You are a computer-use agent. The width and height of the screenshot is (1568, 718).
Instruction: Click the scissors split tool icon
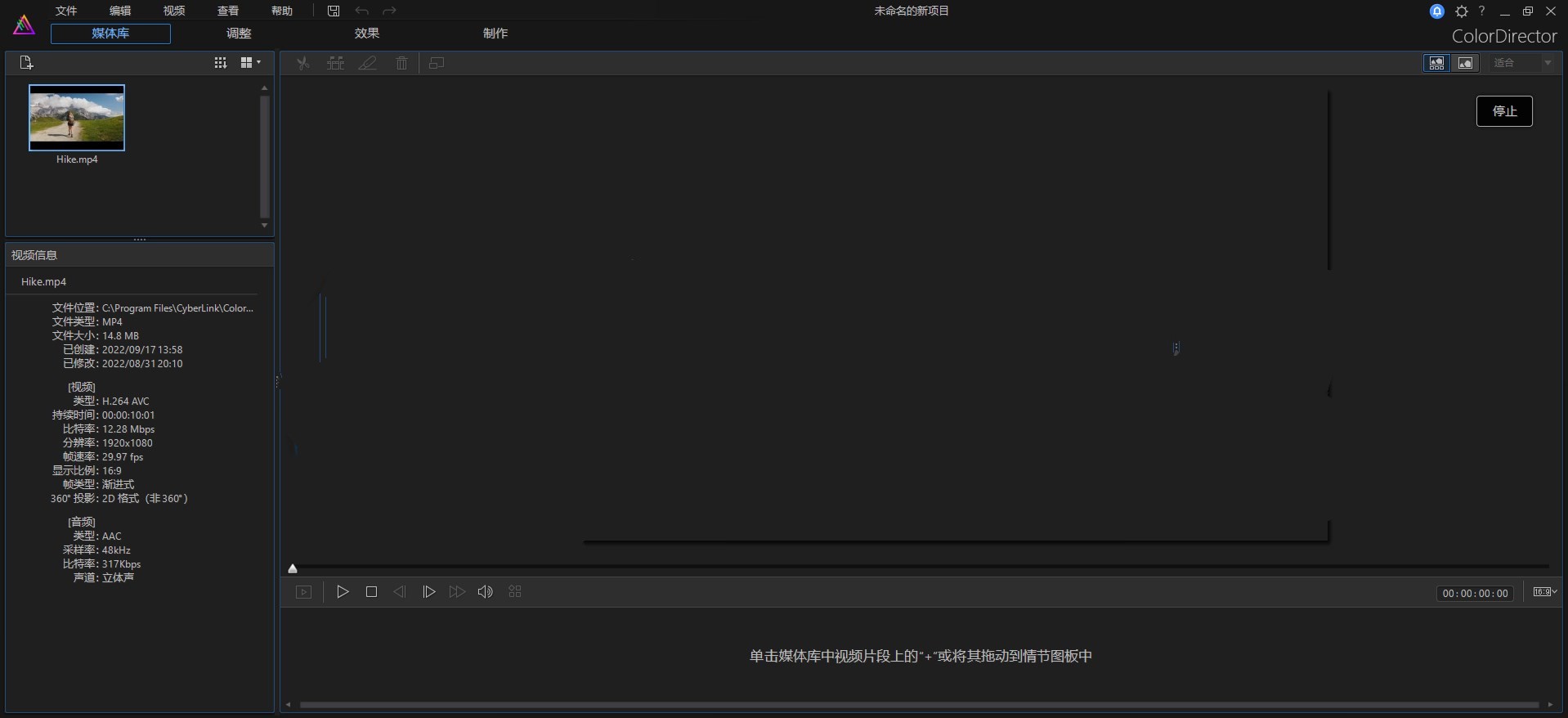coord(302,63)
